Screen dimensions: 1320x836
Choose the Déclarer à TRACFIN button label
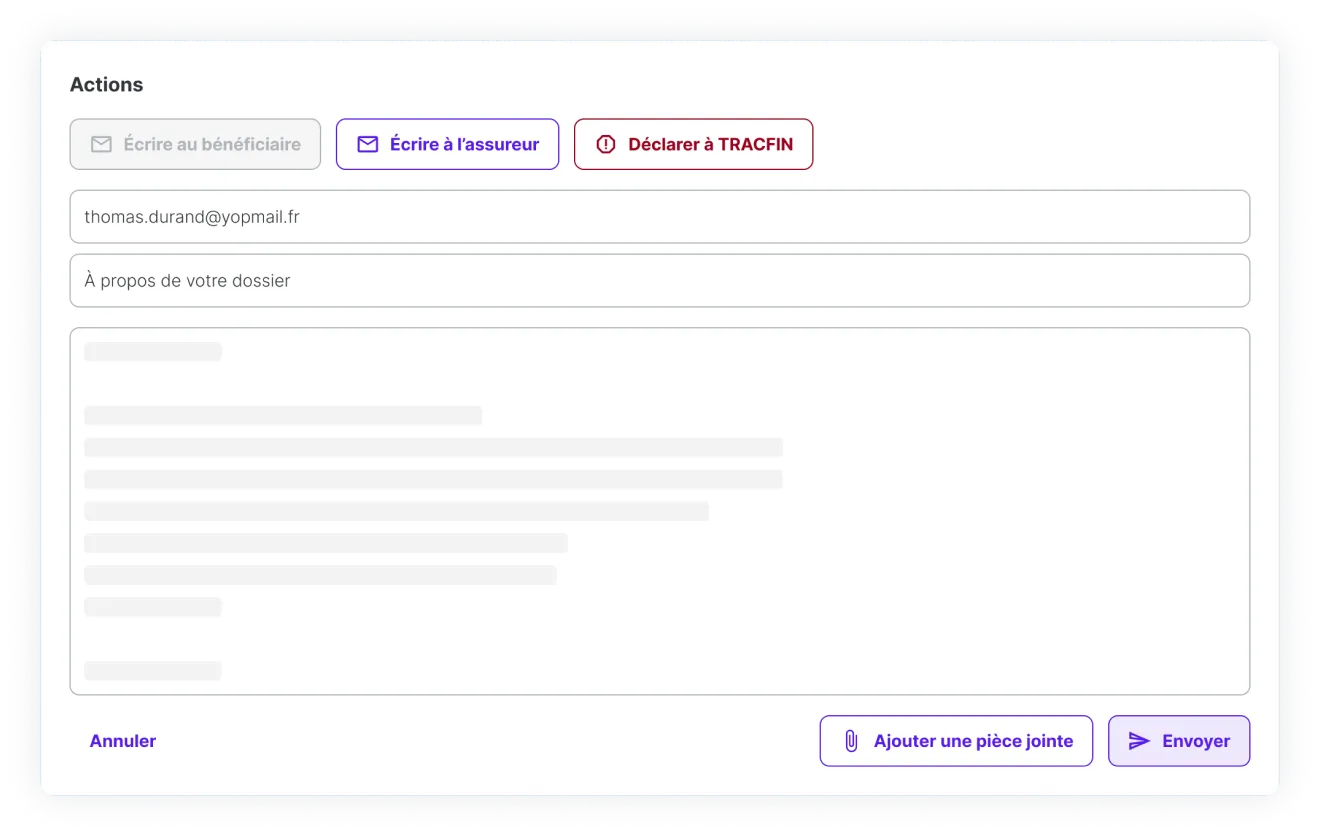pos(711,145)
